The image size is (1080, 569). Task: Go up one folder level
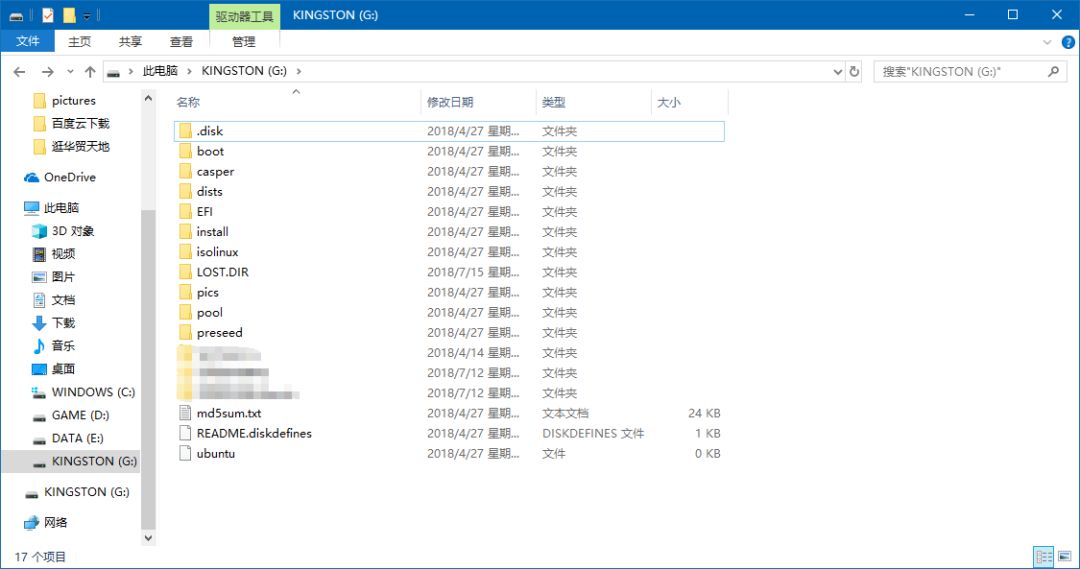coord(90,72)
